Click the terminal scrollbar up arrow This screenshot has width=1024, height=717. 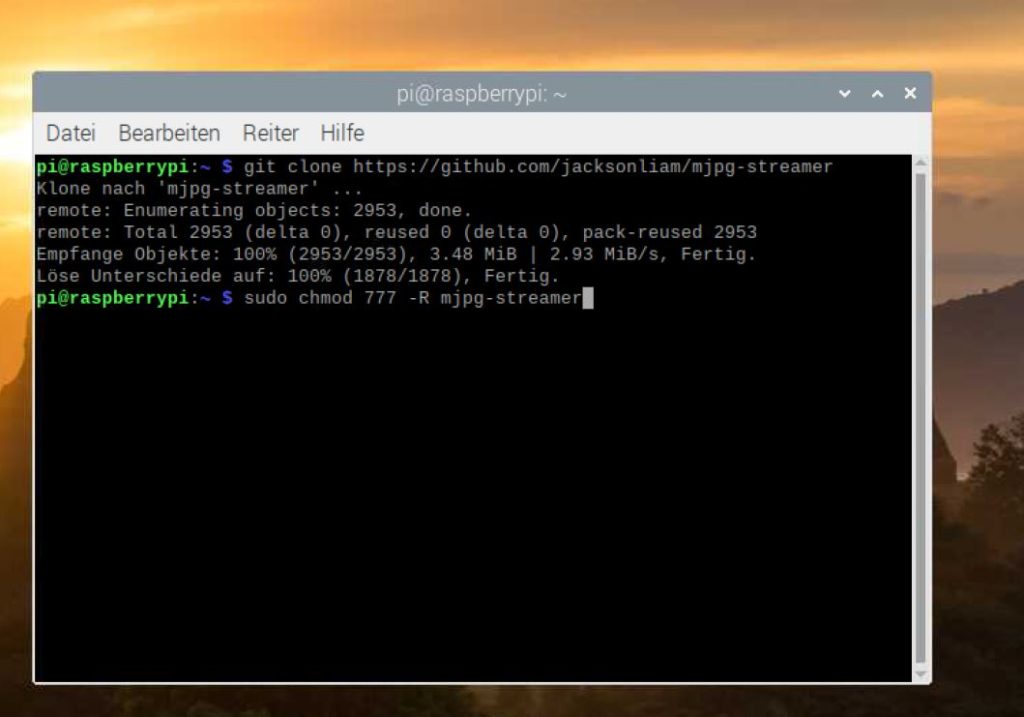[921, 162]
